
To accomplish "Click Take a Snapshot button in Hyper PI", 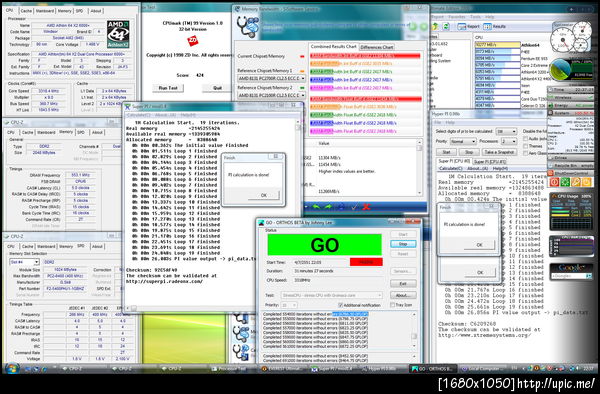I will coord(499,152).
